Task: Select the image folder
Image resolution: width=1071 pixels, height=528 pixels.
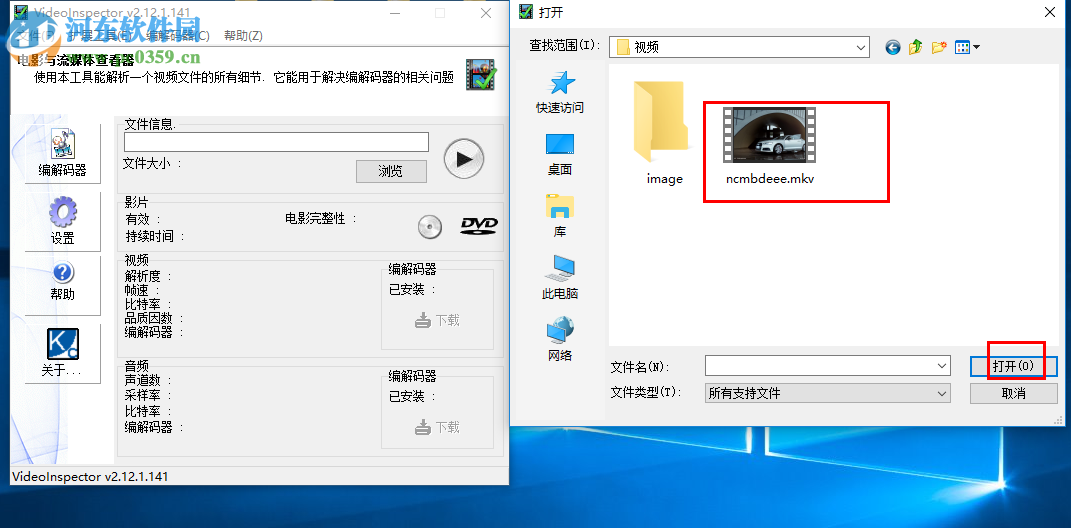Action: coord(665,134)
